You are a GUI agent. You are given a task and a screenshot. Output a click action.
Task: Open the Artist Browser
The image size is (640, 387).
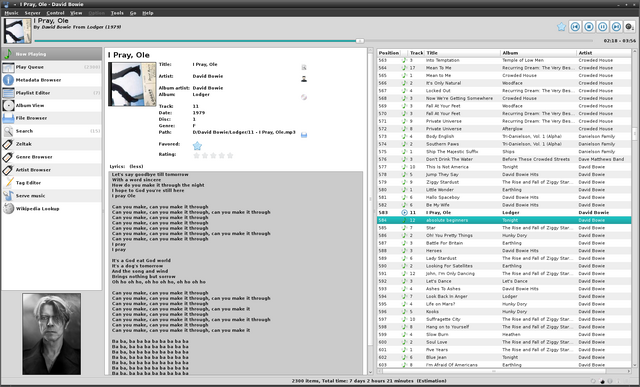51,170
